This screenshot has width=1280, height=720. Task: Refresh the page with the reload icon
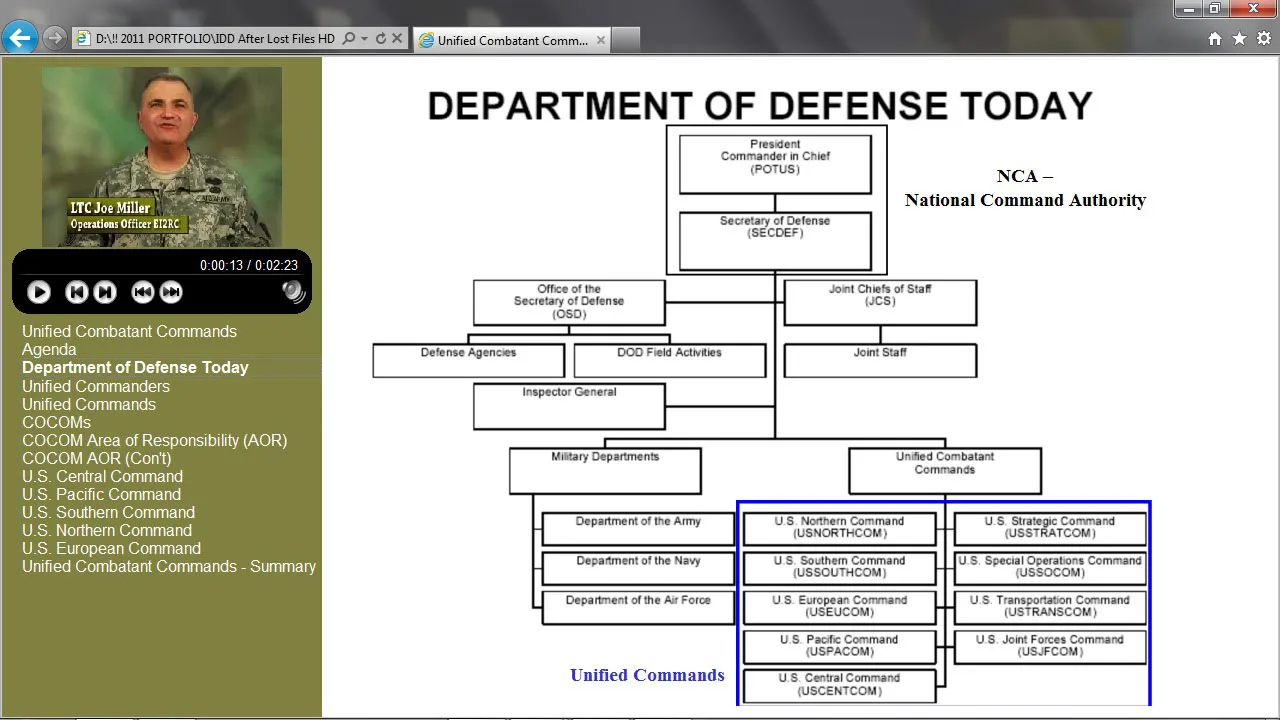pyautogui.click(x=381, y=39)
